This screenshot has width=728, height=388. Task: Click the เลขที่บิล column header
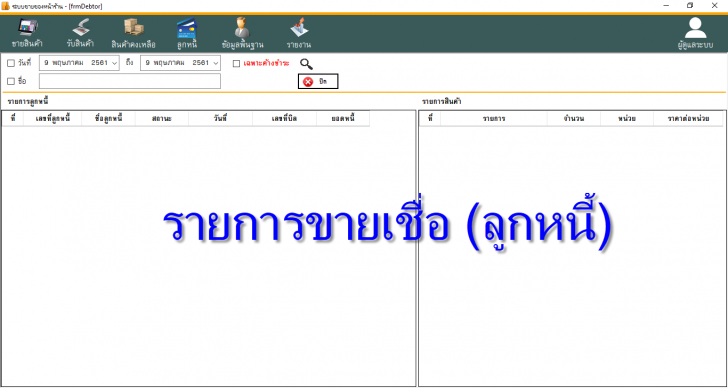[285, 118]
